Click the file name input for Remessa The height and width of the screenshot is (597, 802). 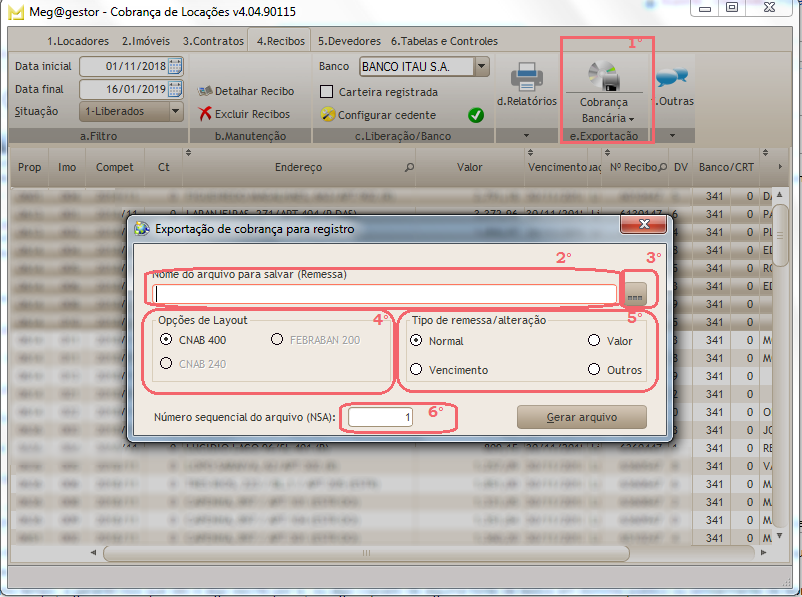click(385, 293)
